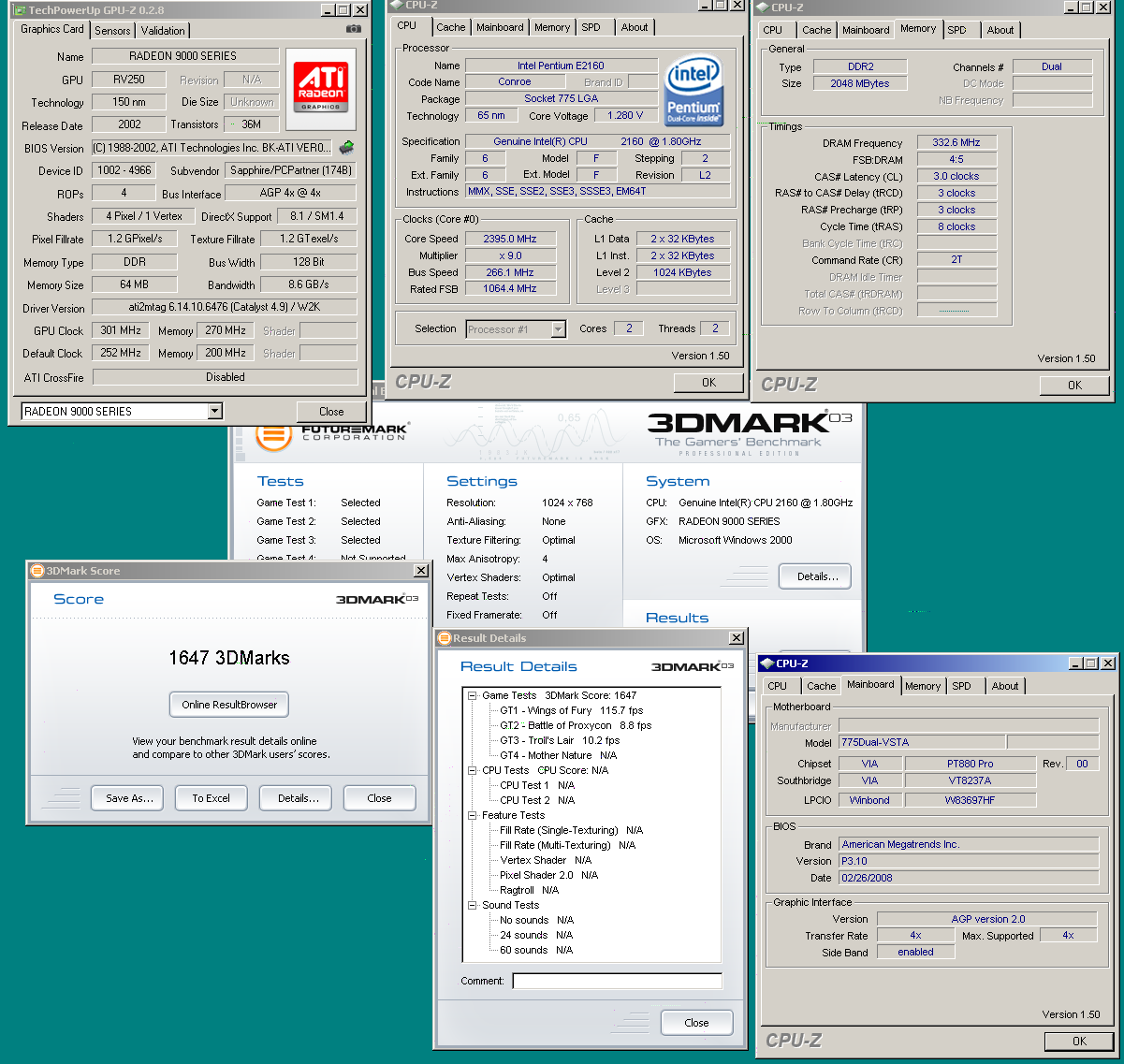Click the CPU-Z Mainboard window title icon
1124x1064 pixels.
[766, 663]
